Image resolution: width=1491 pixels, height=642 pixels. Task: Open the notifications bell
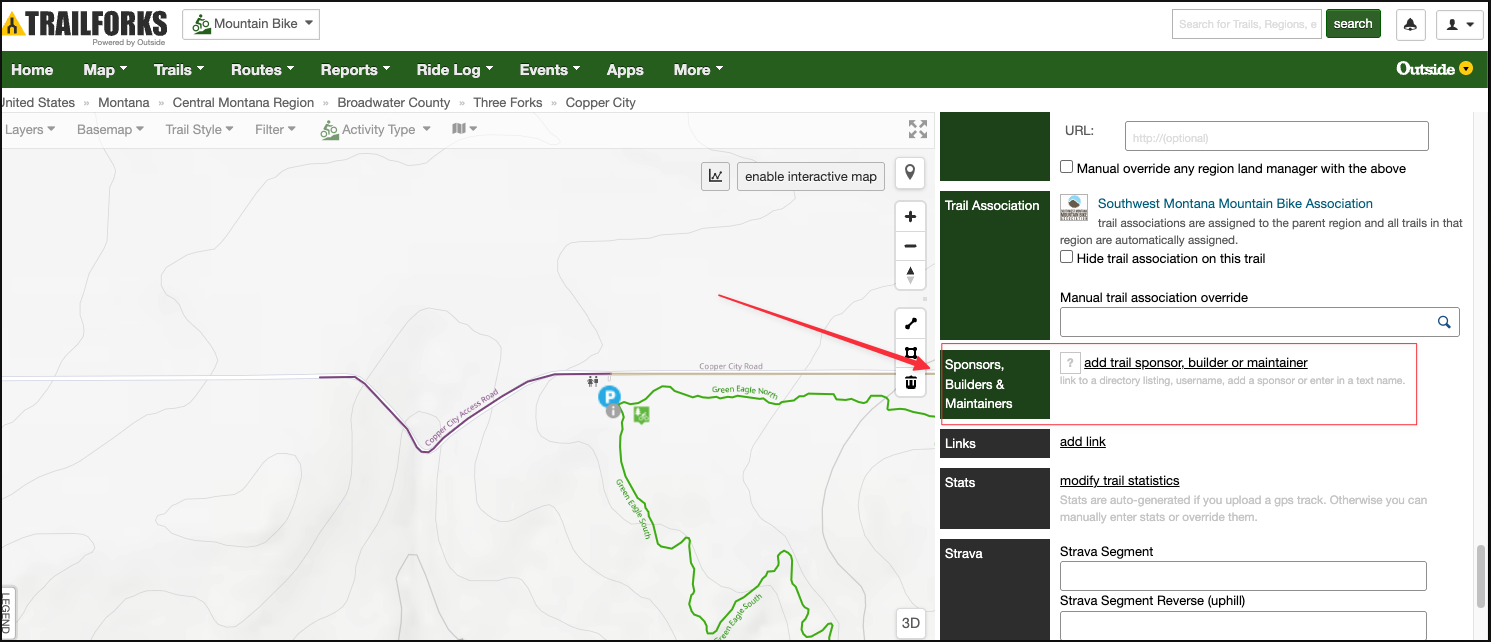1410,24
